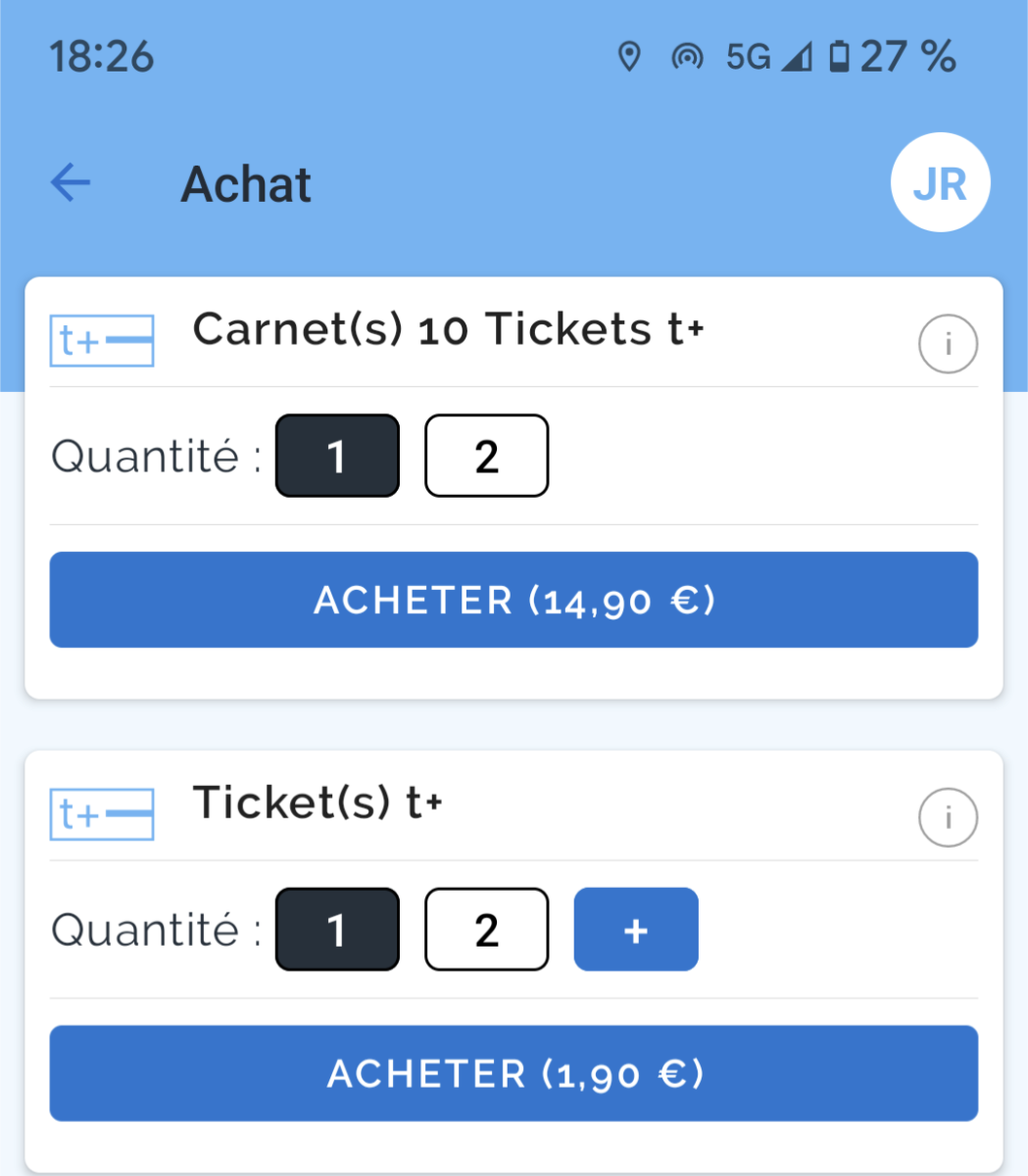Image resolution: width=1028 pixels, height=1176 pixels.
Task: Select quantity 2 for Carnet(s) 10 Tickets
Action: 486,456
